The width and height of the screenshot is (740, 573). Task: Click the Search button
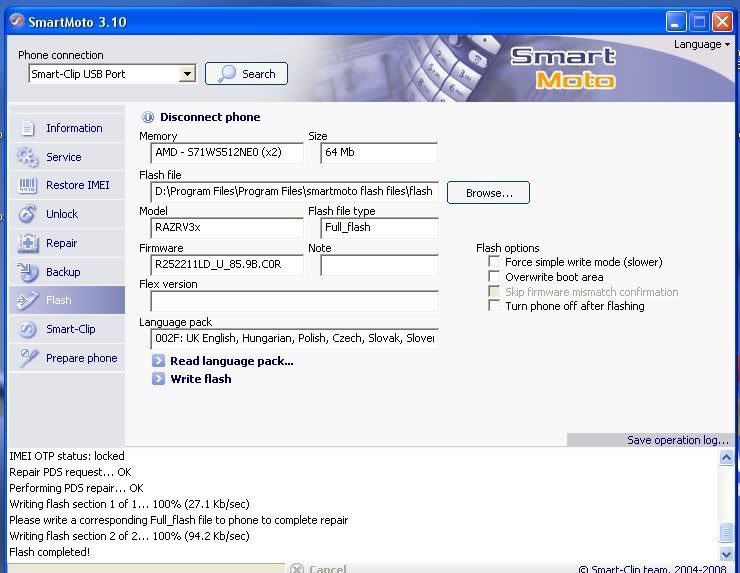[246, 74]
